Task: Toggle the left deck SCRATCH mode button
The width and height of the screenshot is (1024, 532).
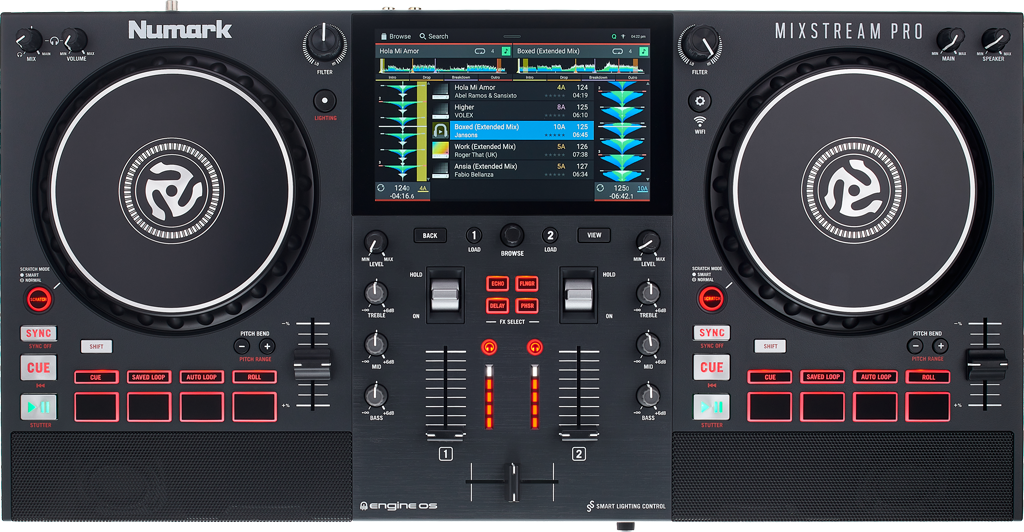Action: click(x=38, y=298)
